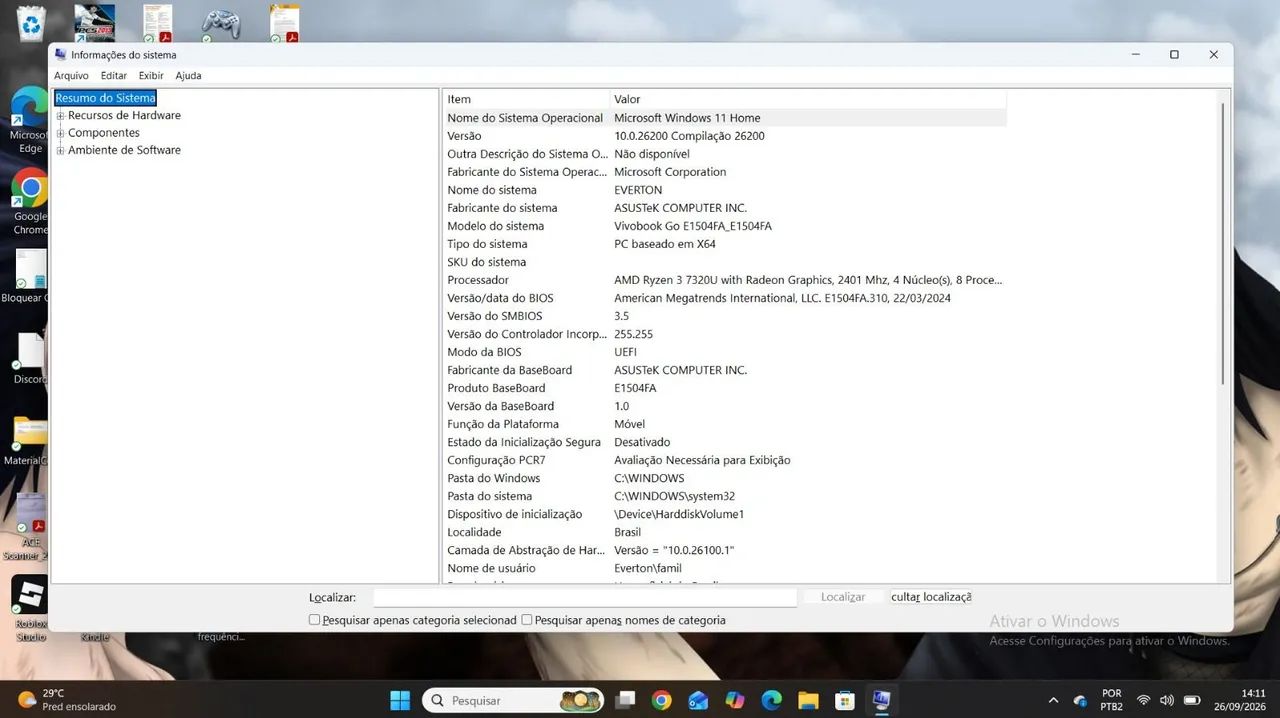1280x718 pixels.
Task: Select the Modo da BIOS row
Action: [x=725, y=352]
